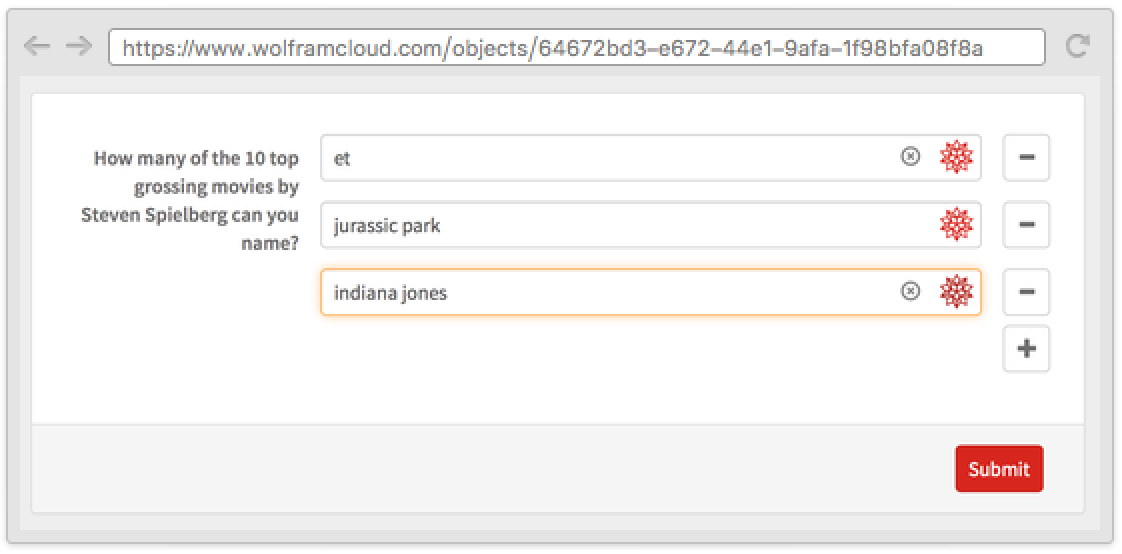Reload the Wolfram Cloud page
The image size is (1122, 554).
coord(1077,46)
